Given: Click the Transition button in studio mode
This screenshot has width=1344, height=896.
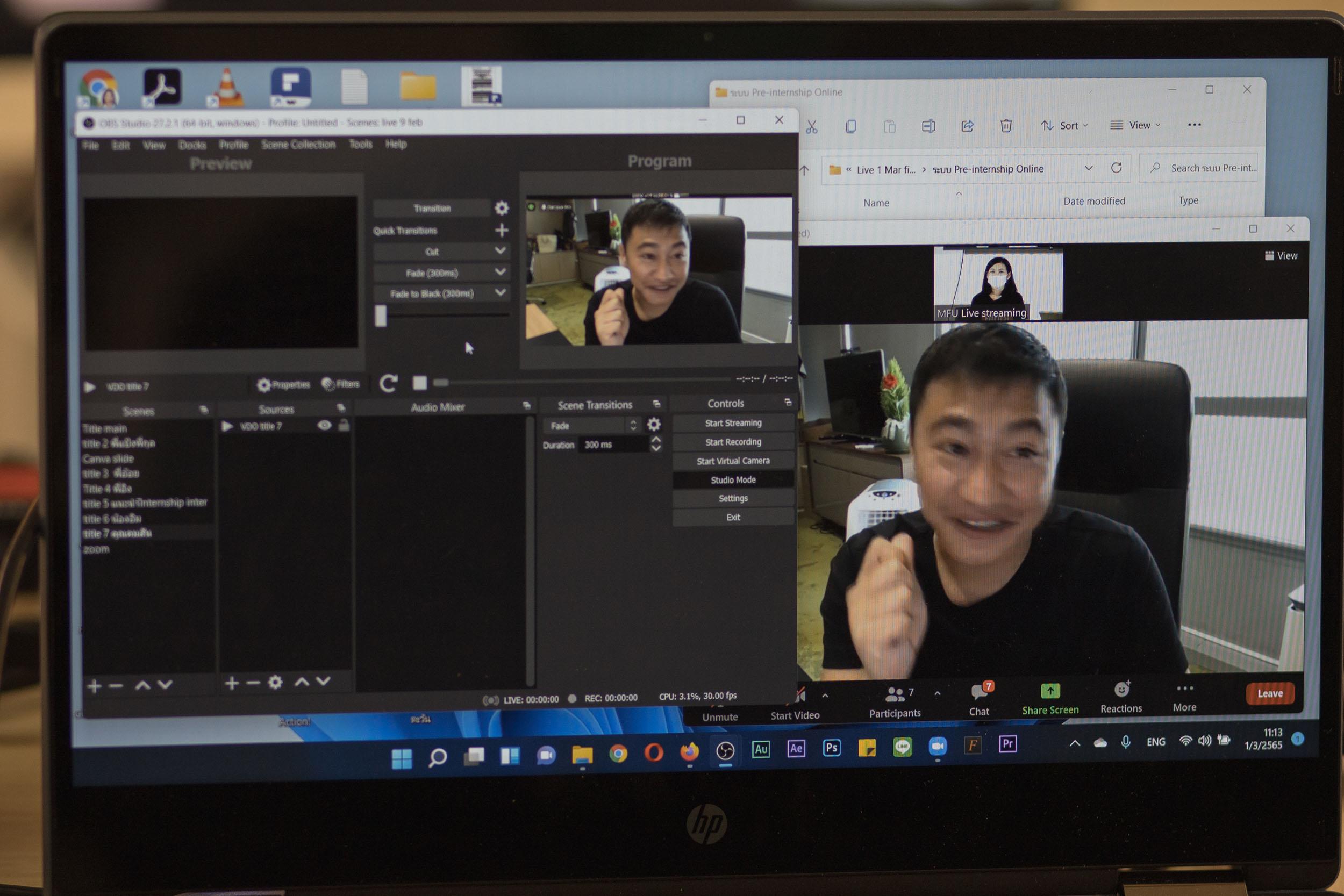Looking at the screenshot, I should pyautogui.click(x=432, y=208).
